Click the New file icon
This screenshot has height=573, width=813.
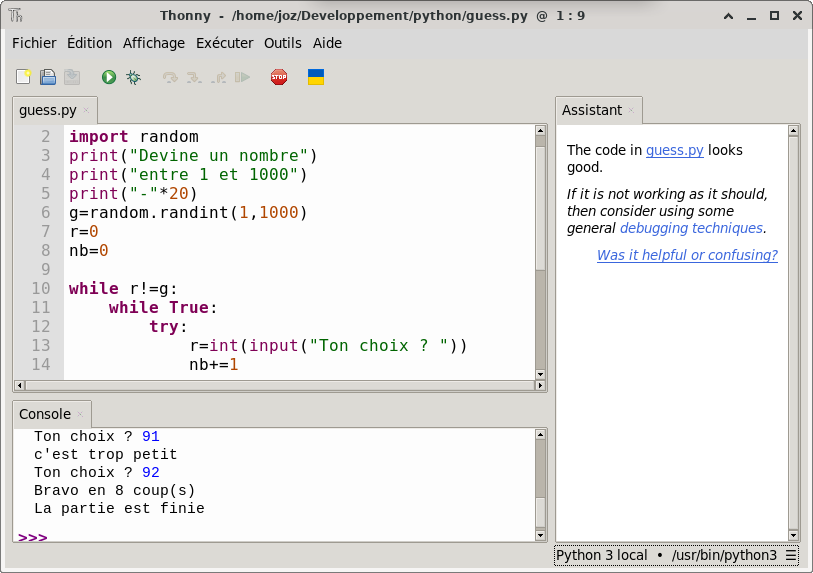(24, 77)
